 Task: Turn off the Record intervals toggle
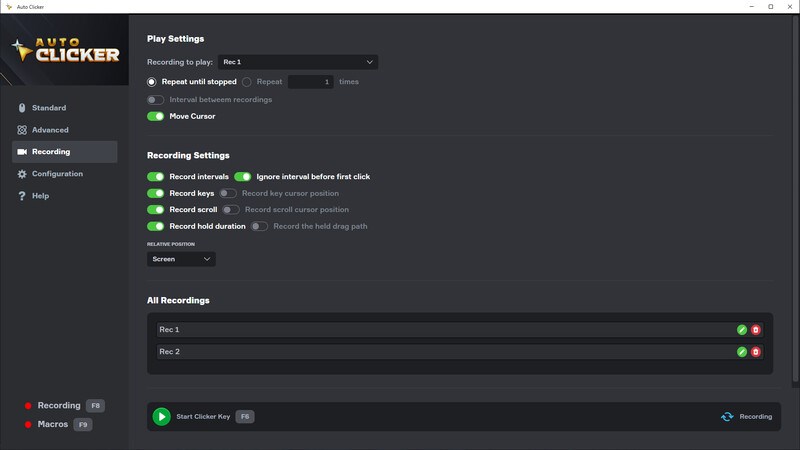155,177
